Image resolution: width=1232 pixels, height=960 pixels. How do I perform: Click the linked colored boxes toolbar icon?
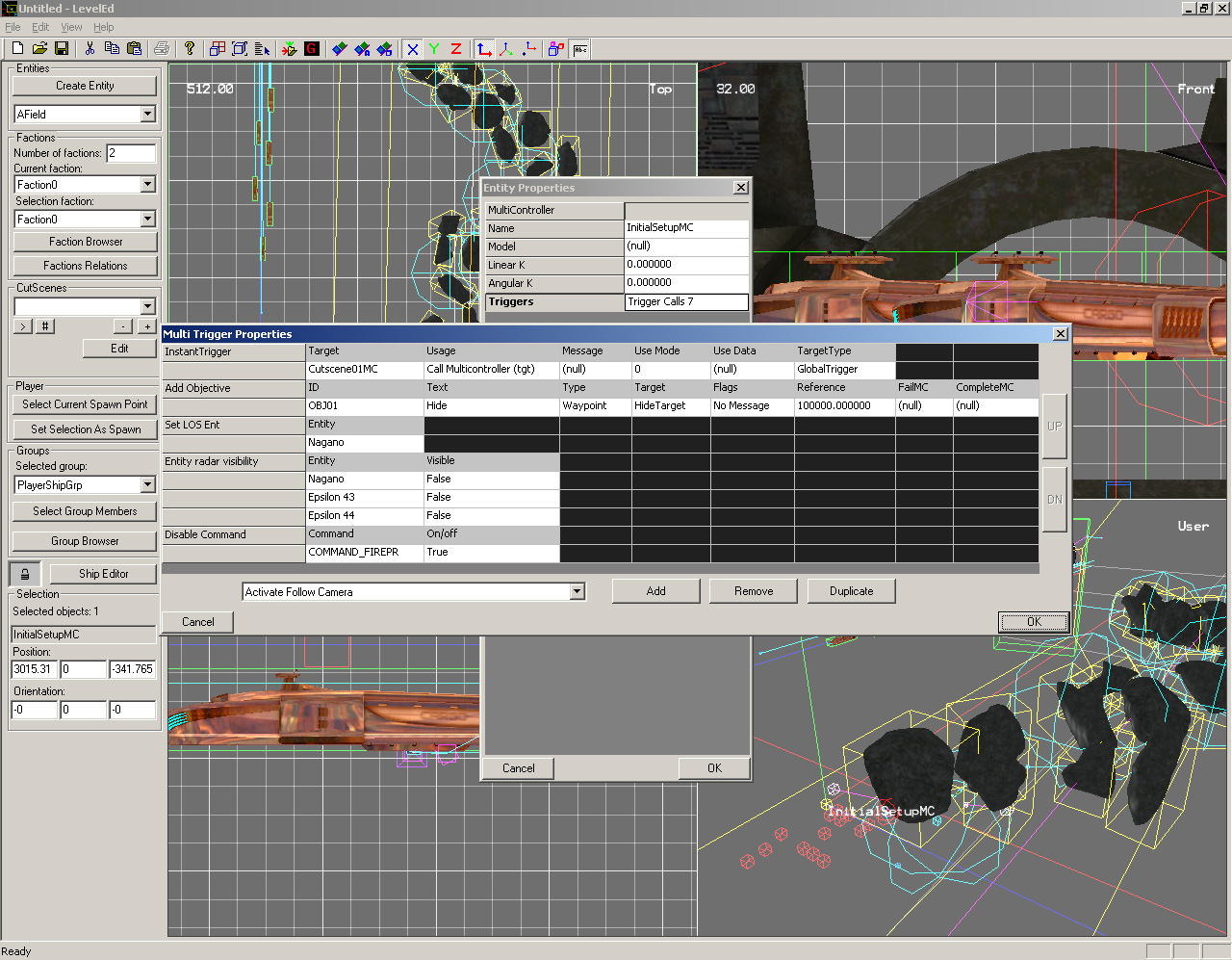(x=556, y=49)
